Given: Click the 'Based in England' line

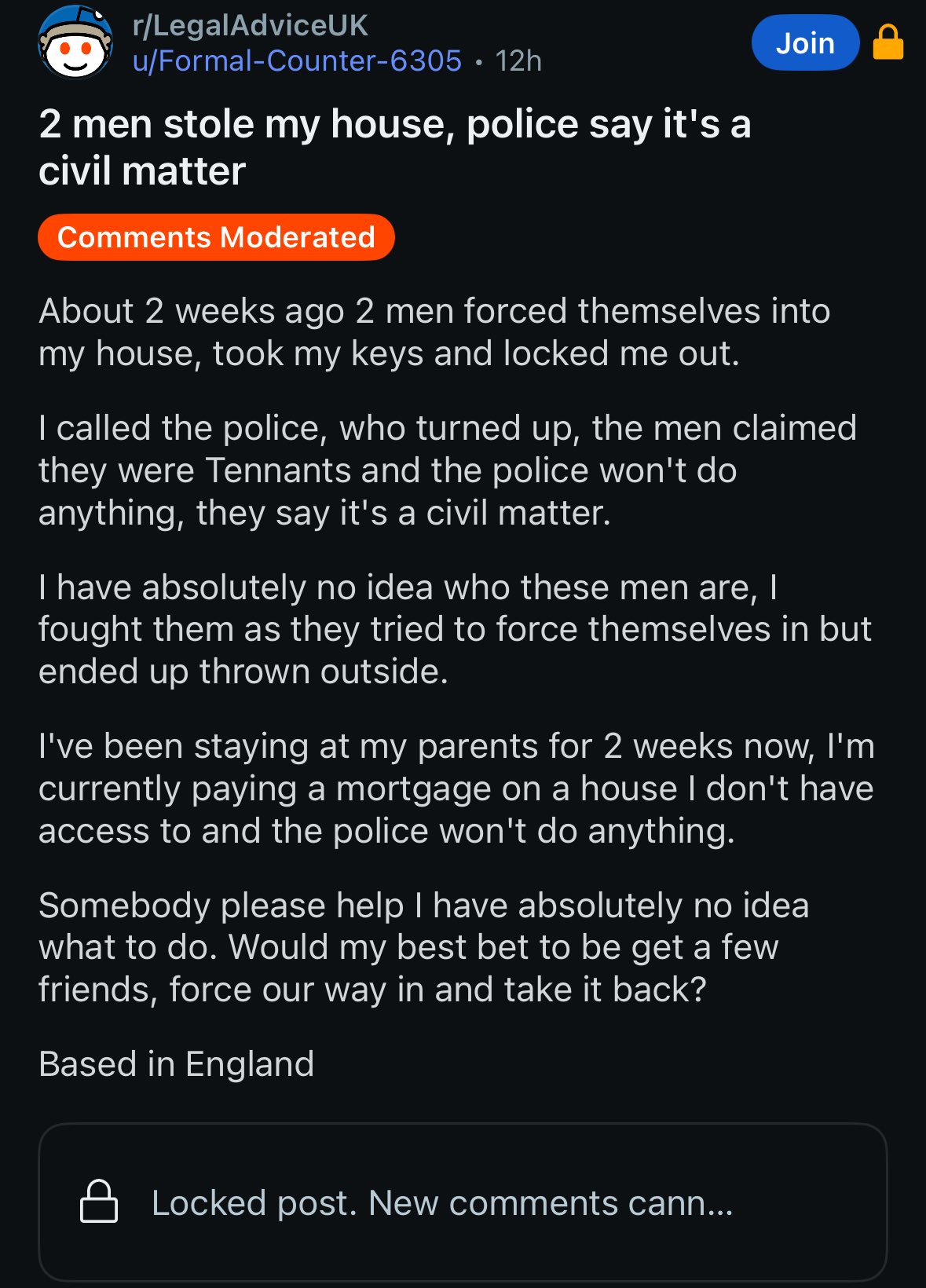Looking at the screenshot, I should 177,1064.
